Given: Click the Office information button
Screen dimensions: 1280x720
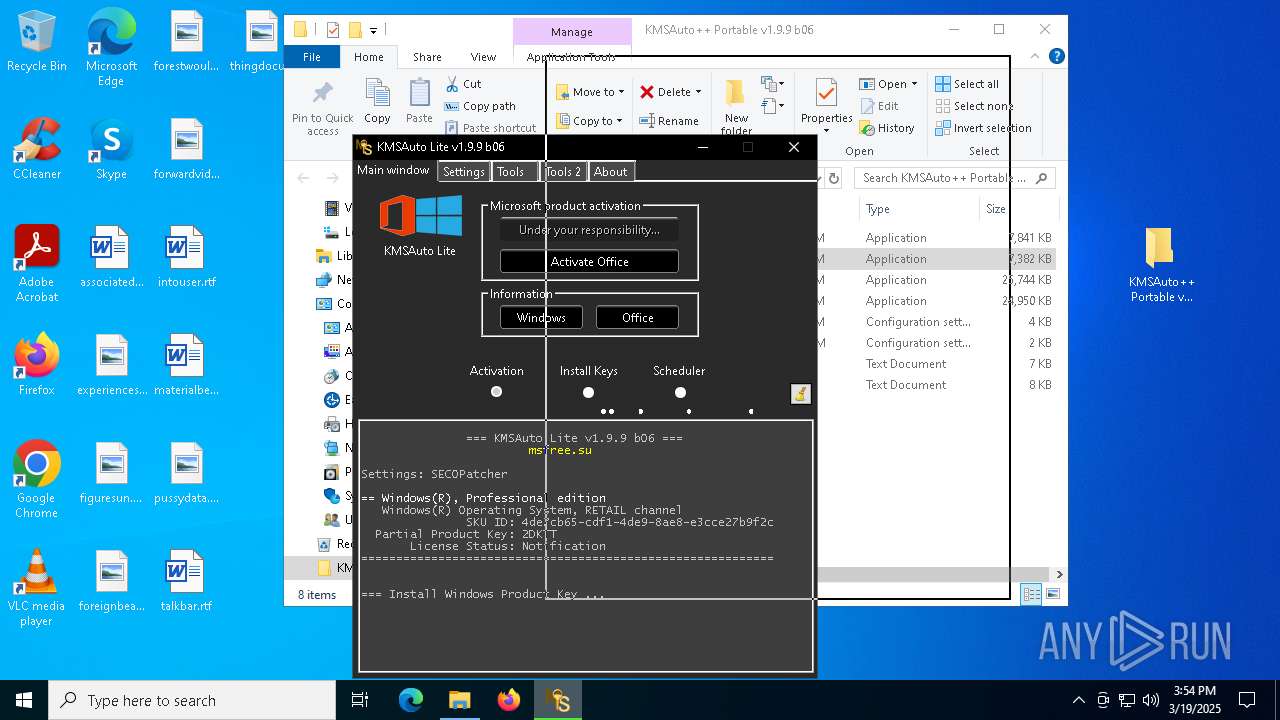Looking at the screenshot, I should 637,318.
